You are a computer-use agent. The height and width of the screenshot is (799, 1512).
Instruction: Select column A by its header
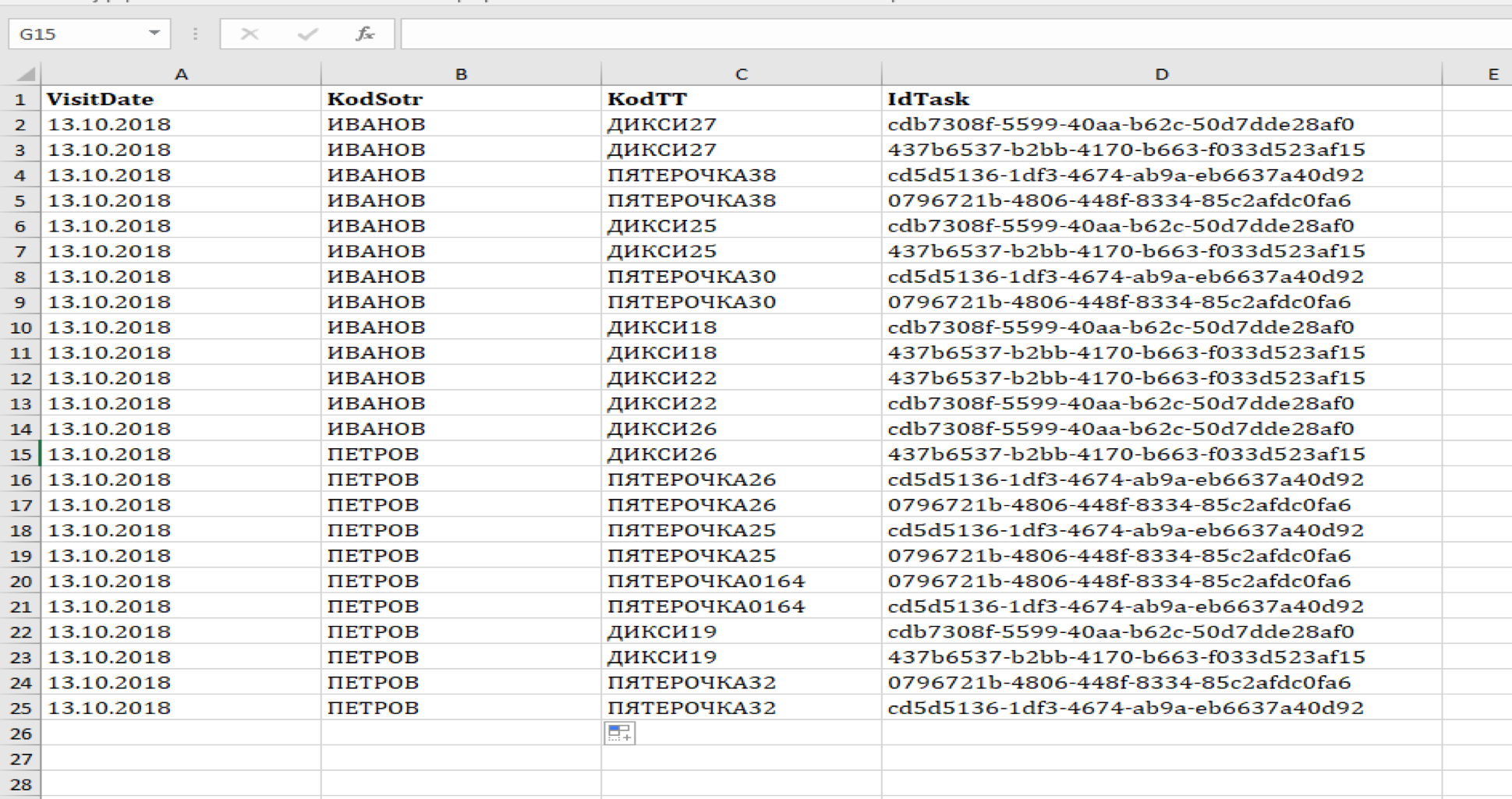(x=181, y=74)
